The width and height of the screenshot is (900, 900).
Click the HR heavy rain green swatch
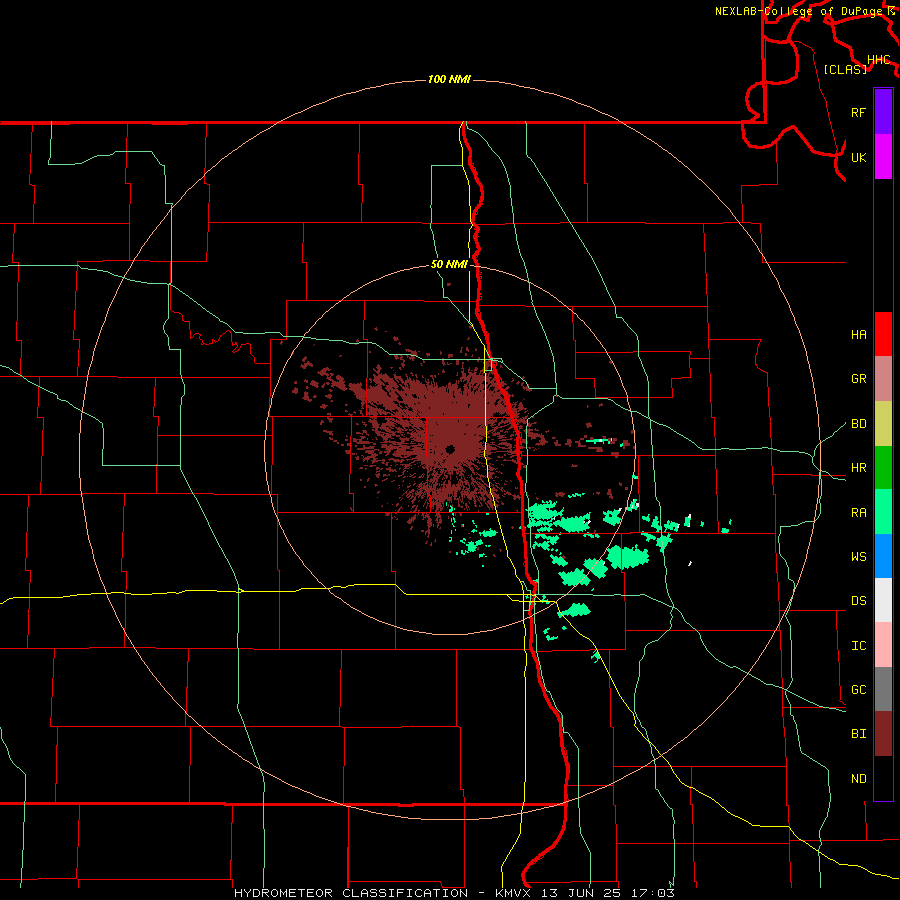tap(883, 467)
